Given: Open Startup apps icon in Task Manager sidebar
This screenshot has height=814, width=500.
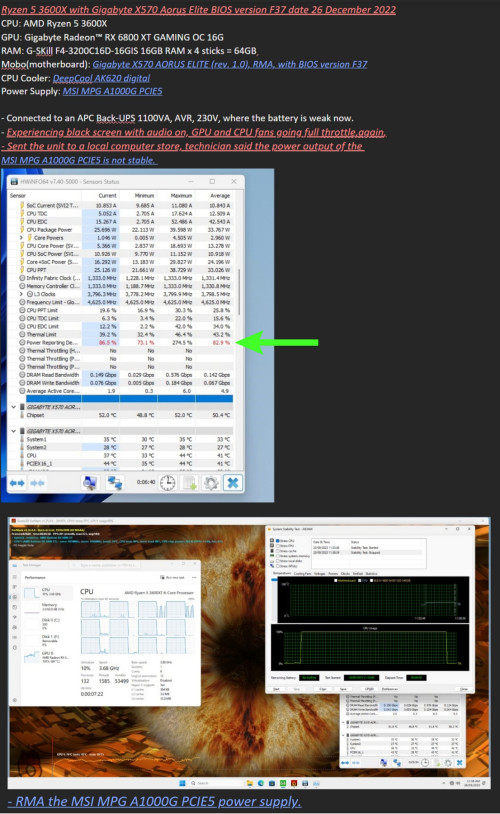Looking at the screenshot, I should (x=15, y=617).
